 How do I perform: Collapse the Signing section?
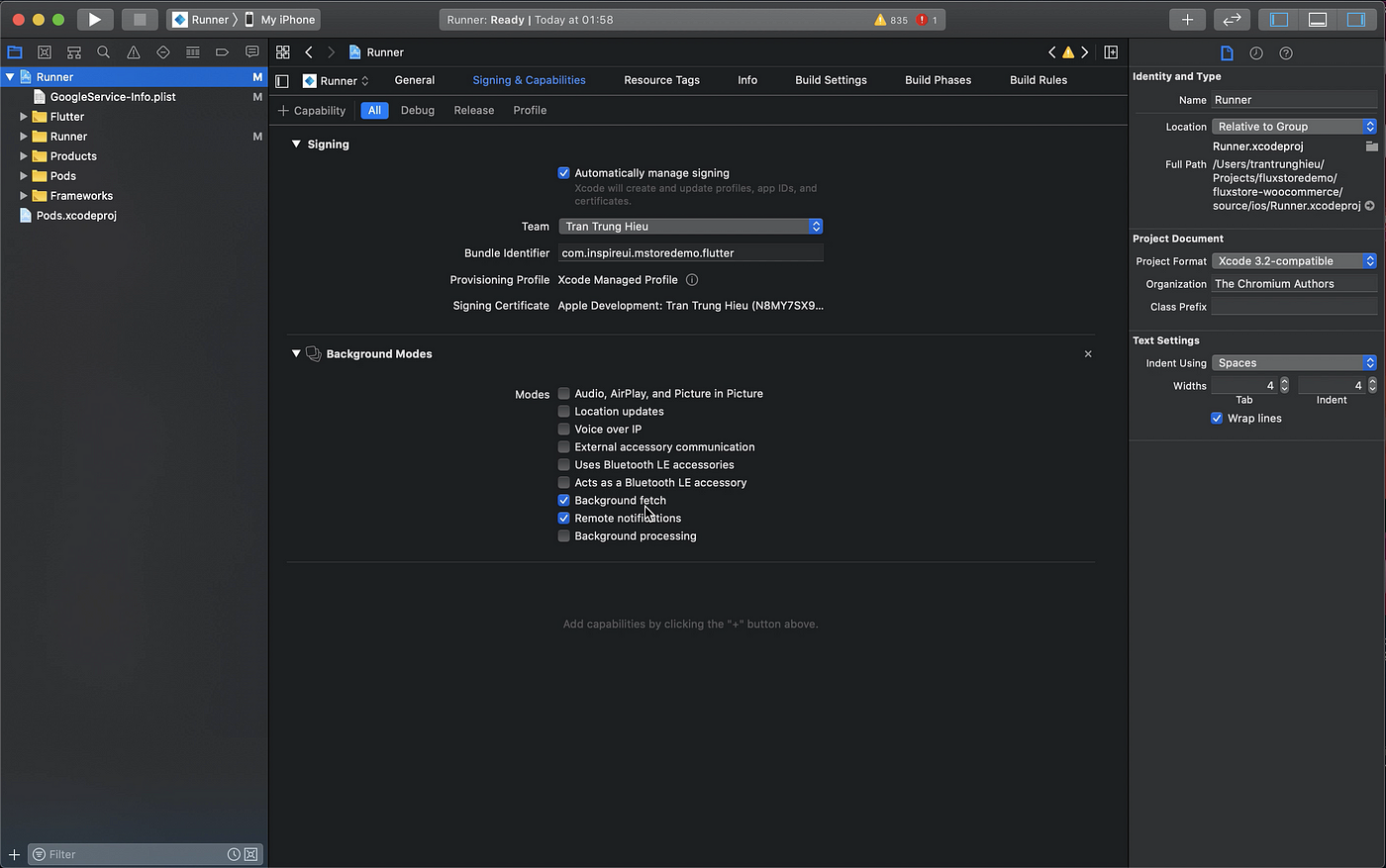click(296, 145)
